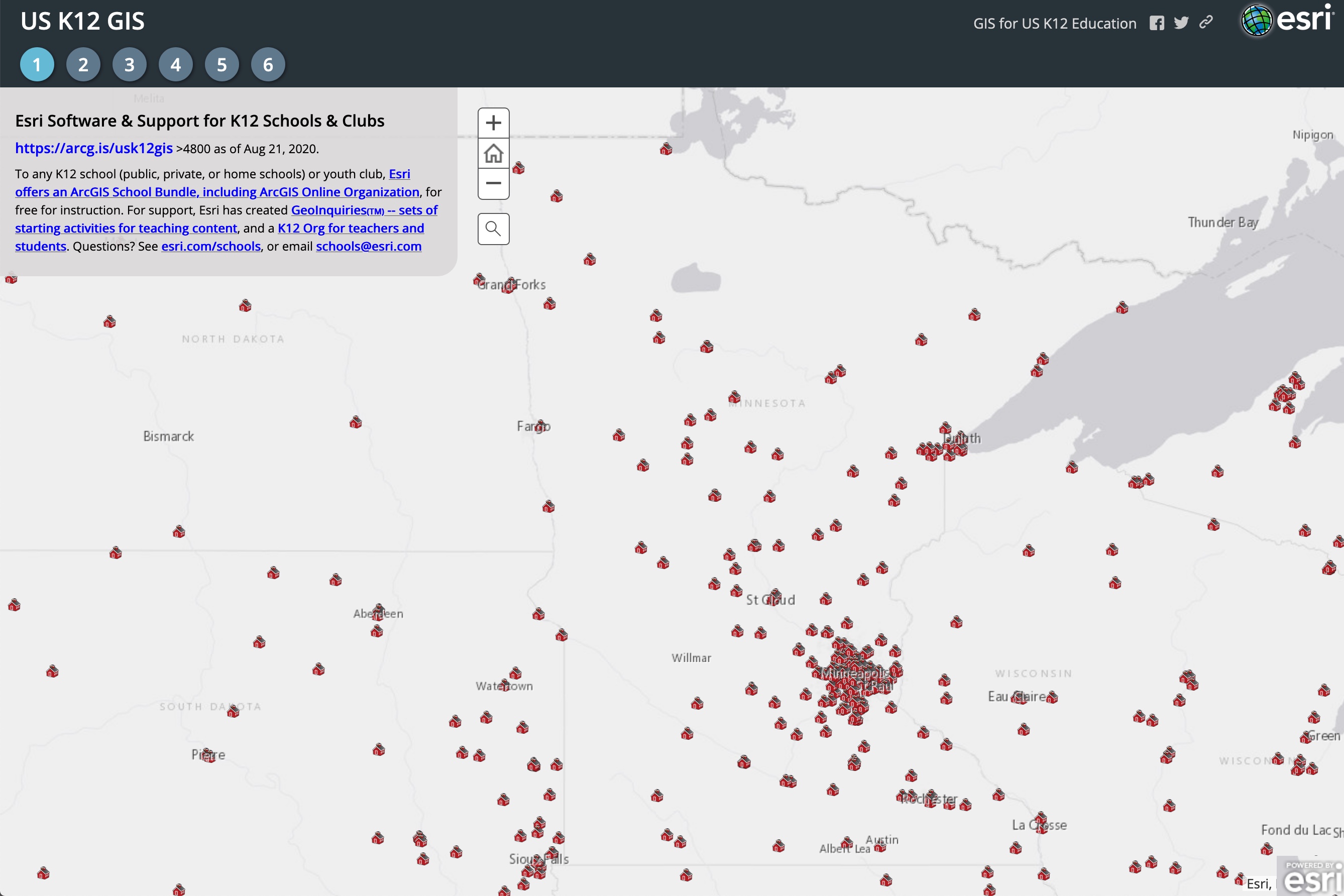Open GIS for US K12 Education link
Screen dimensions: 1344x896
coord(1054,24)
